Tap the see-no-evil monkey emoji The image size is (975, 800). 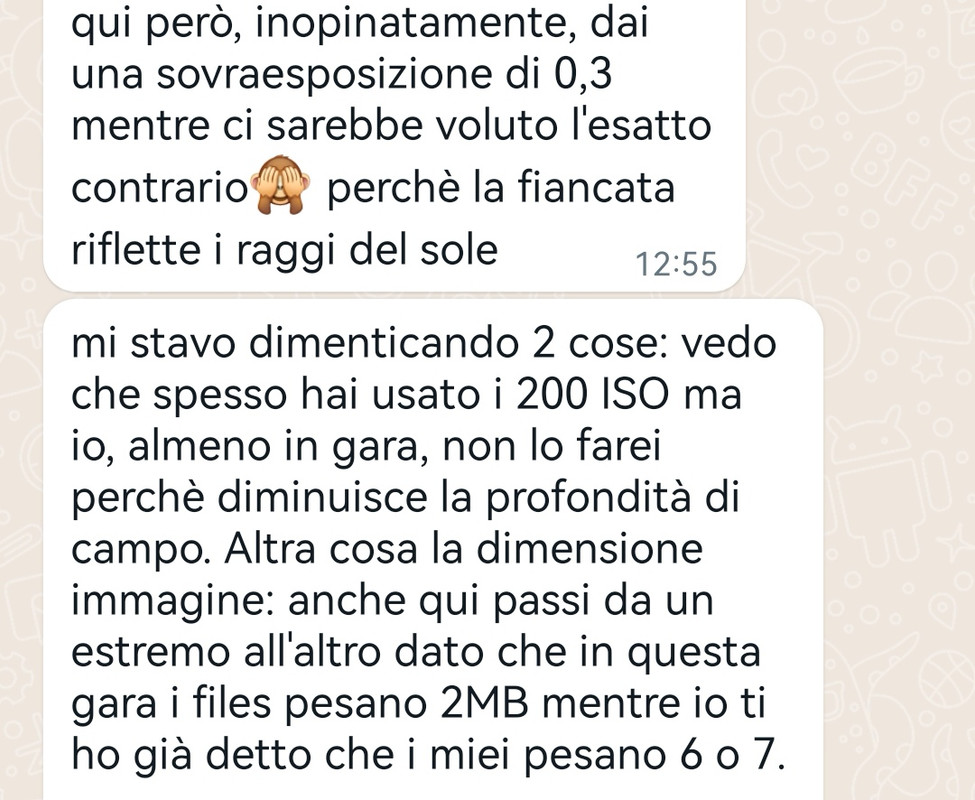point(279,185)
